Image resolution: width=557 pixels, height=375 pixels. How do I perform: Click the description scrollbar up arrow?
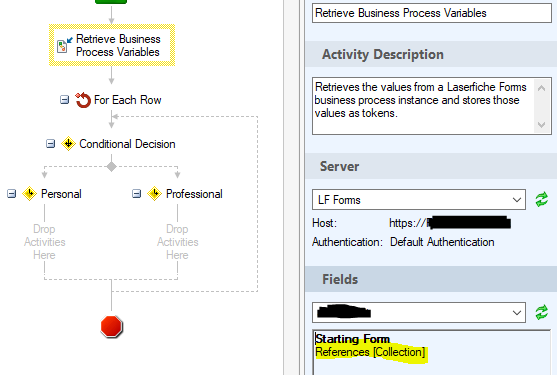tap(542, 88)
